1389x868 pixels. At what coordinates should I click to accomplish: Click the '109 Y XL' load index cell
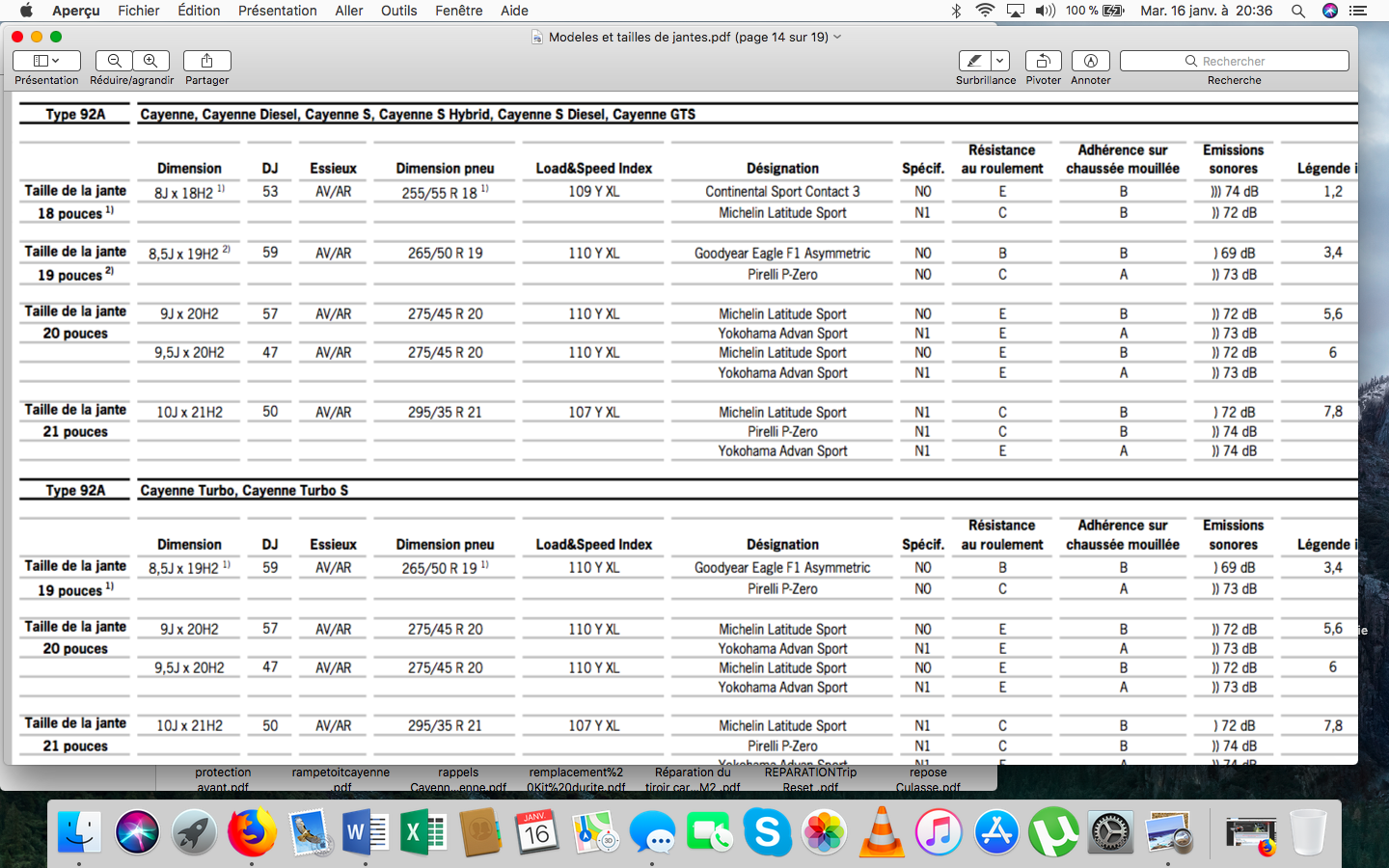pos(594,192)
